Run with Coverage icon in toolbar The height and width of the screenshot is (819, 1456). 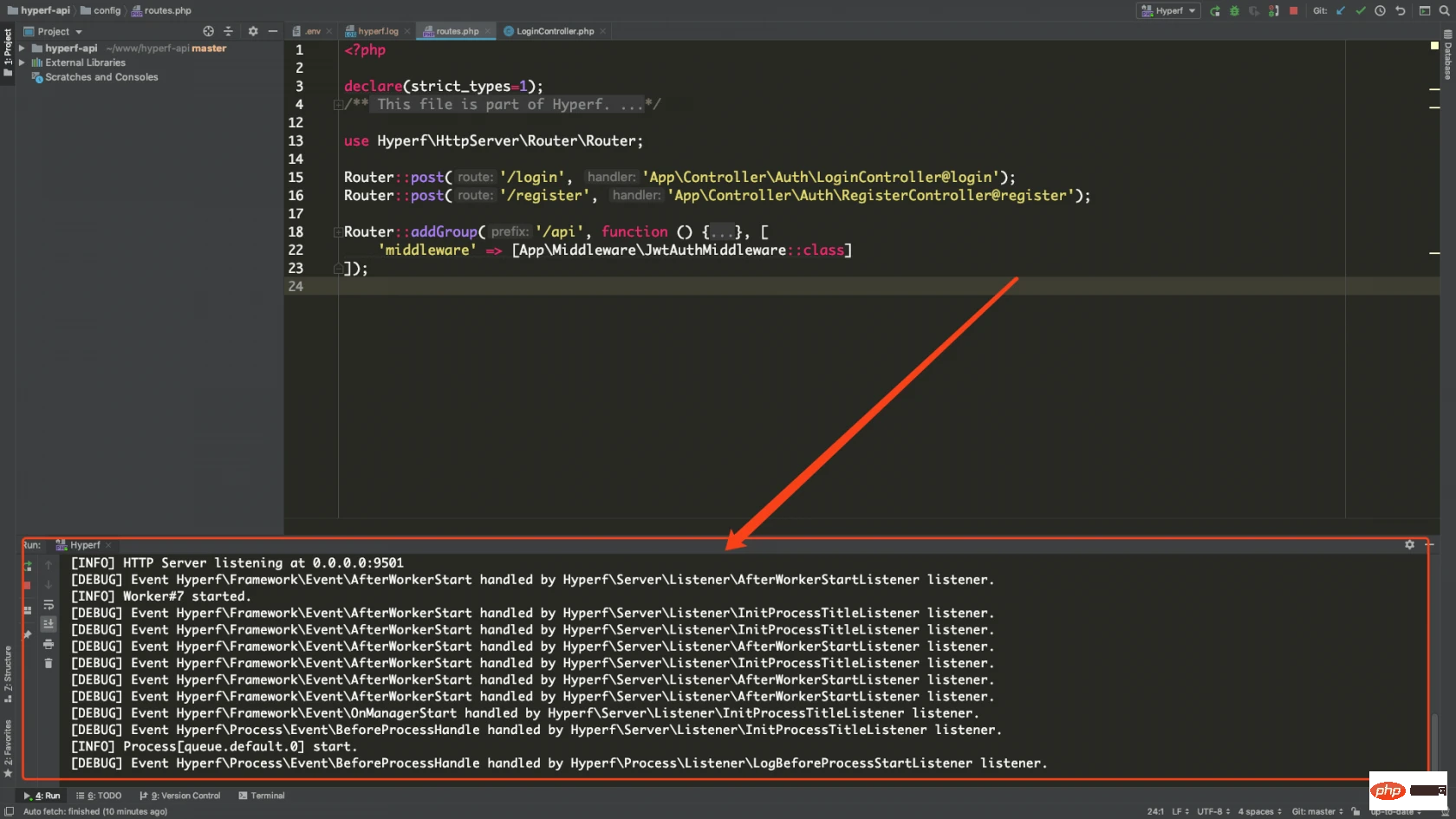[1253, 10]
